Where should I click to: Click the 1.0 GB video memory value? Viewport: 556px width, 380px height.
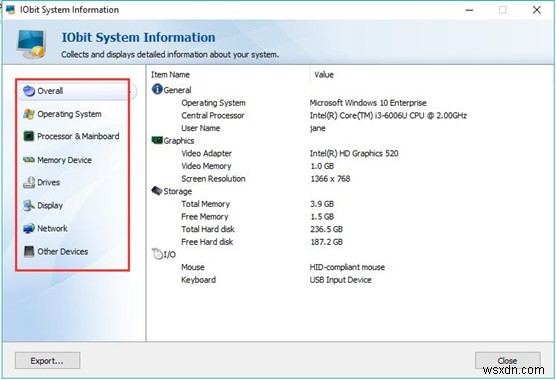pyautogui.click(x=322, y=166)
